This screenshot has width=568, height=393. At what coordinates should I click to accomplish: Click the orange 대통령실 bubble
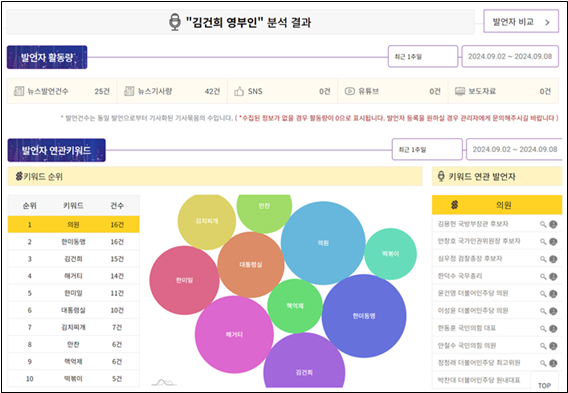(x=251, y=265)
